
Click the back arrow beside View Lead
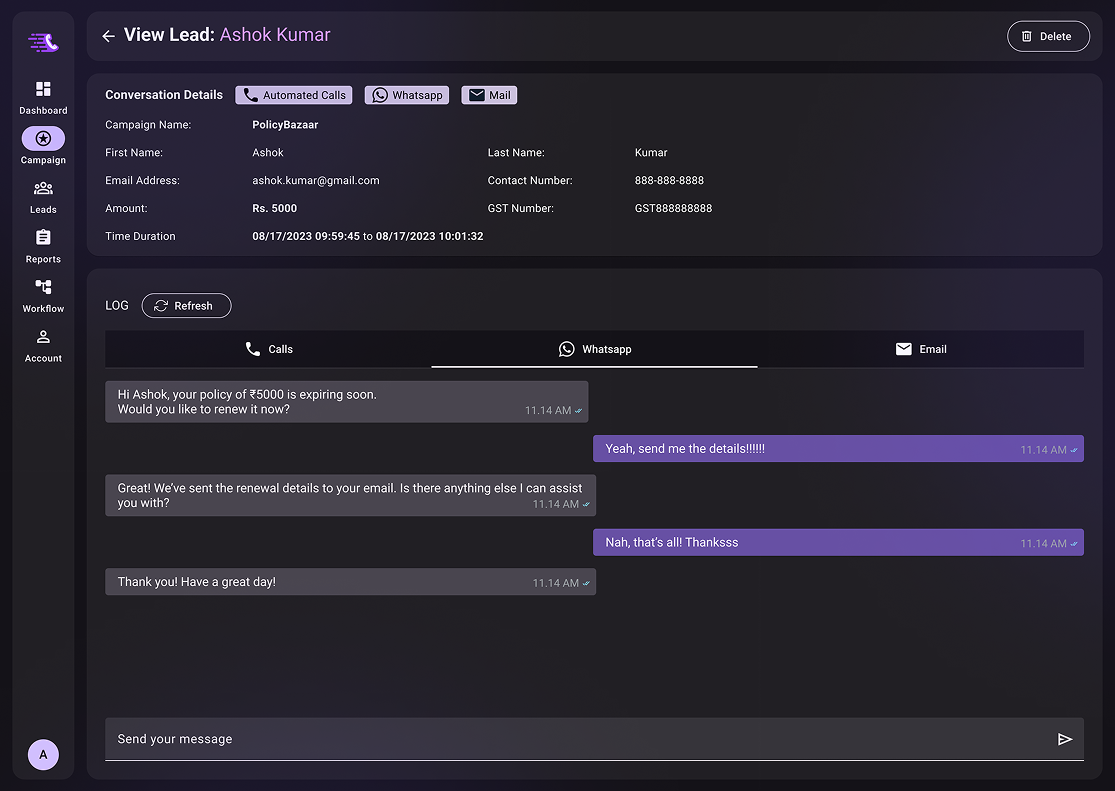click(x=108, y=36)
